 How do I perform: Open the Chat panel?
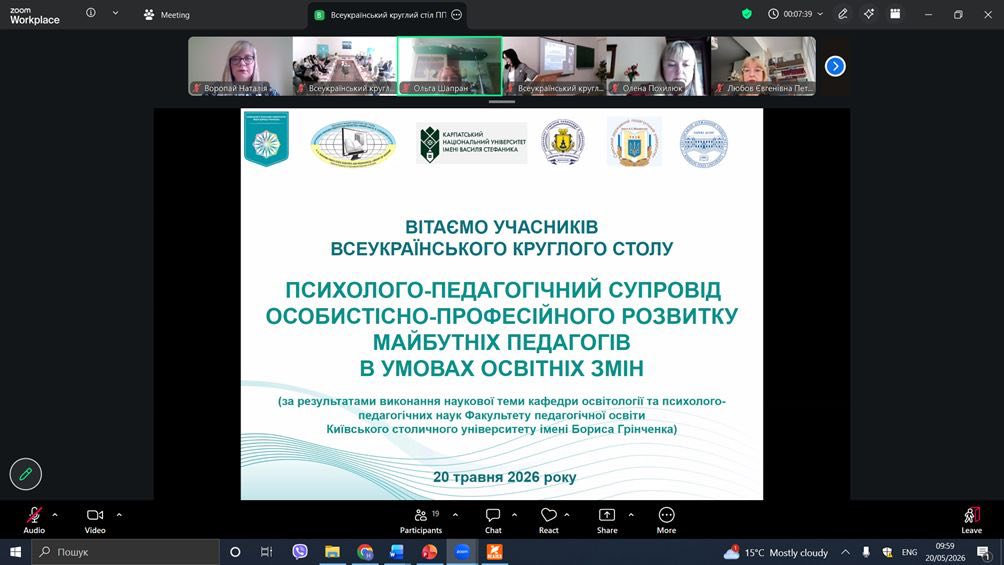point(493,520)
